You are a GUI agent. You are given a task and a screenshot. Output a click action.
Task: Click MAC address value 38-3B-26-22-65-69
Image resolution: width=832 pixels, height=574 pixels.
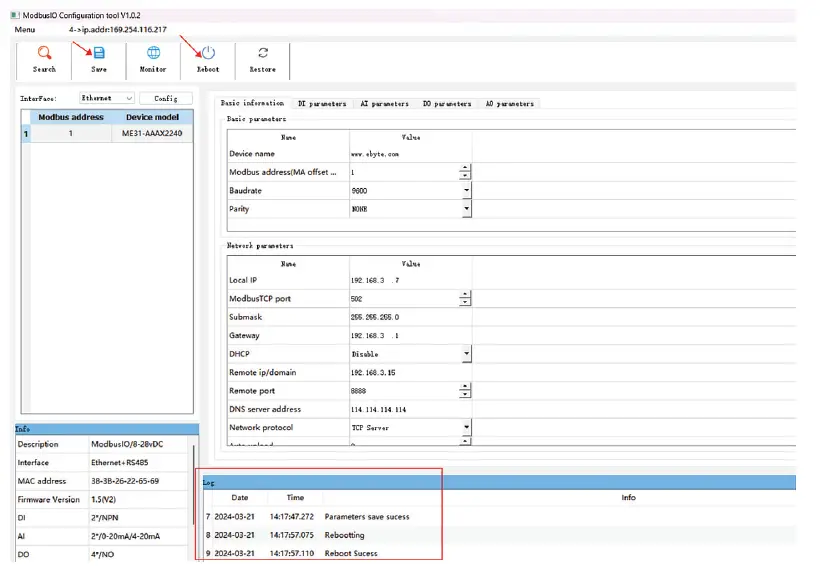125,481
